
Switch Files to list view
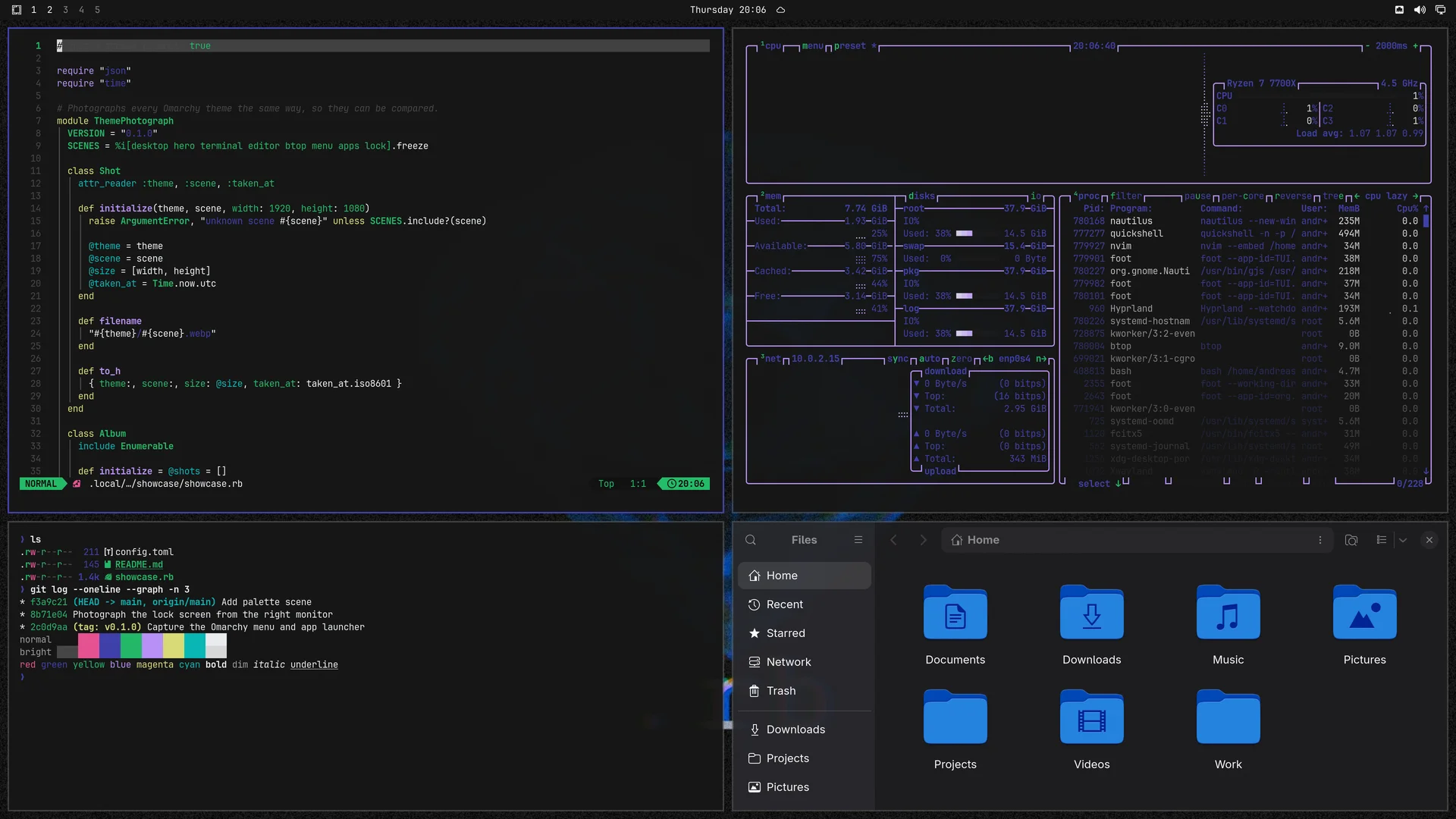(x=1382, y=540)
